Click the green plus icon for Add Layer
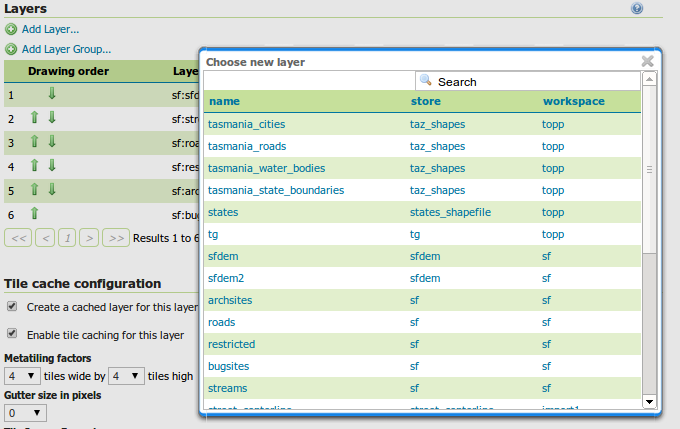Viewport: 680px width, 429px height. [11, 29]
